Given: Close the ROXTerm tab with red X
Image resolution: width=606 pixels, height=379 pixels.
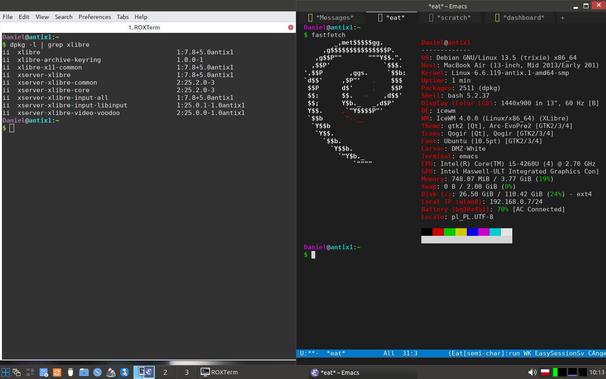Looking at the screenshot, I should [x=291, y=27].
